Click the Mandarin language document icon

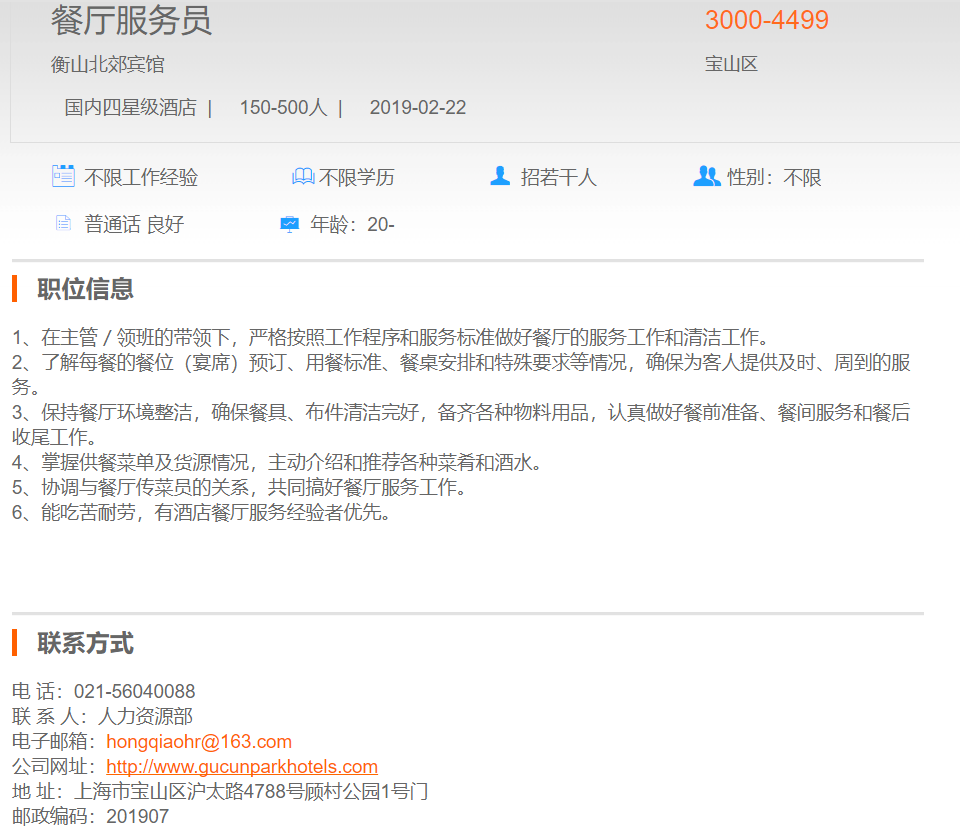click(63, 223)
